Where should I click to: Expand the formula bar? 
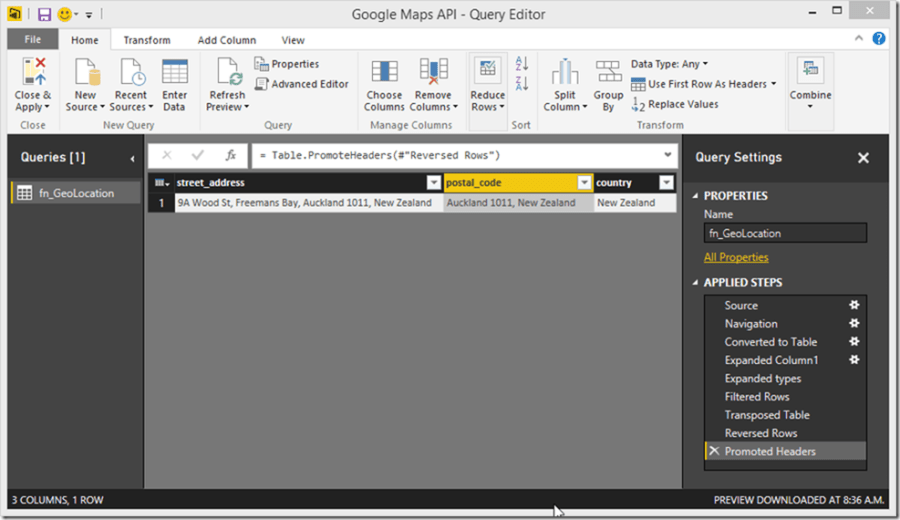tap(668, 155)
